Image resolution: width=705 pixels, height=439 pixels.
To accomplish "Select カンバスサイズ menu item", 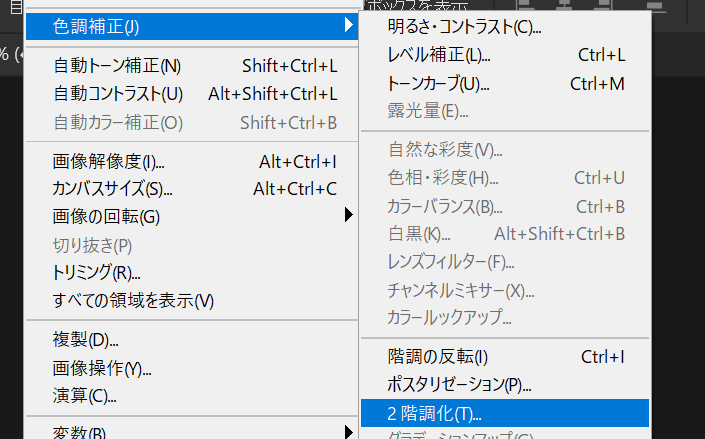I will 112,189.
